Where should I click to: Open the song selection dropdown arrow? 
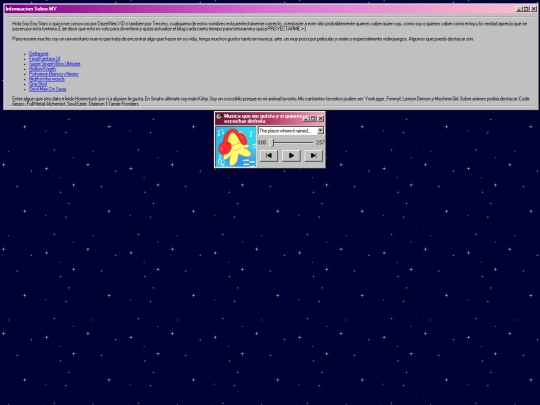pyautogui.click(x=320, y=131)
